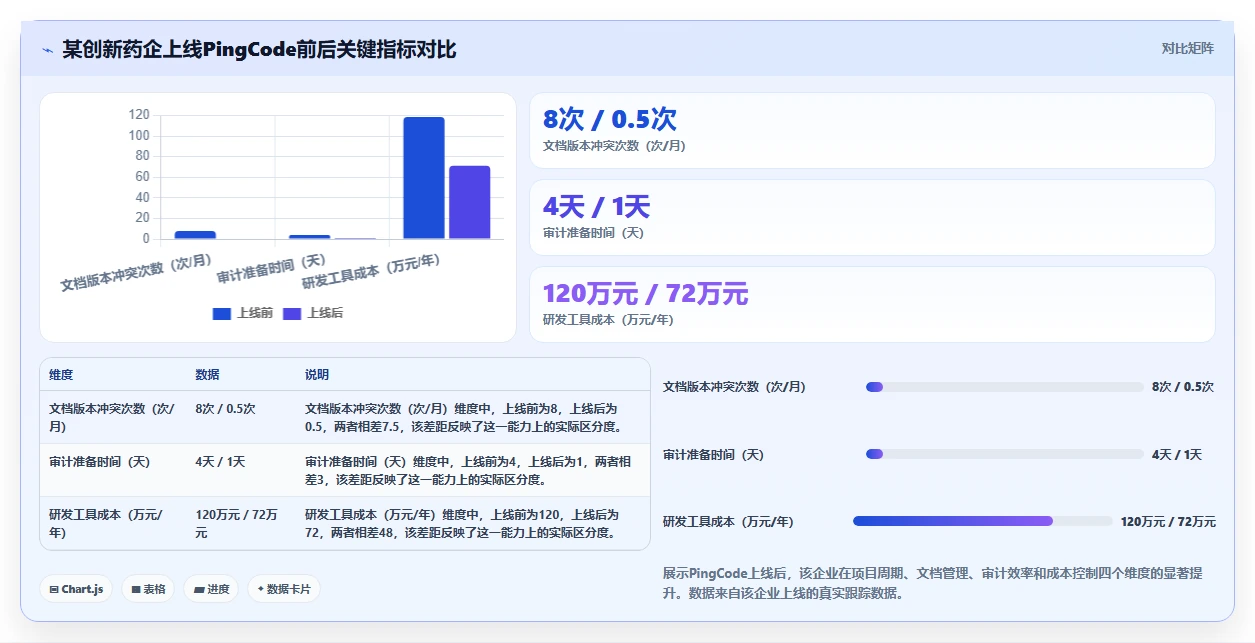Click the 研发工具成本 chart axis label

click(x=371, y=271)
